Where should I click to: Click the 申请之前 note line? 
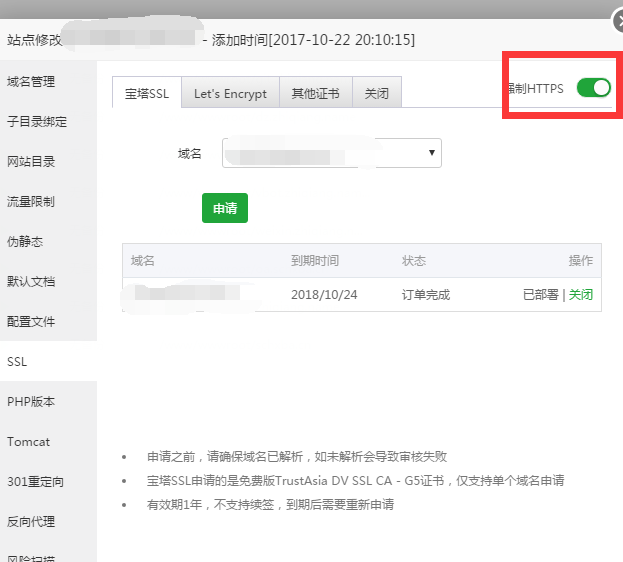click(x=297, y=456)
